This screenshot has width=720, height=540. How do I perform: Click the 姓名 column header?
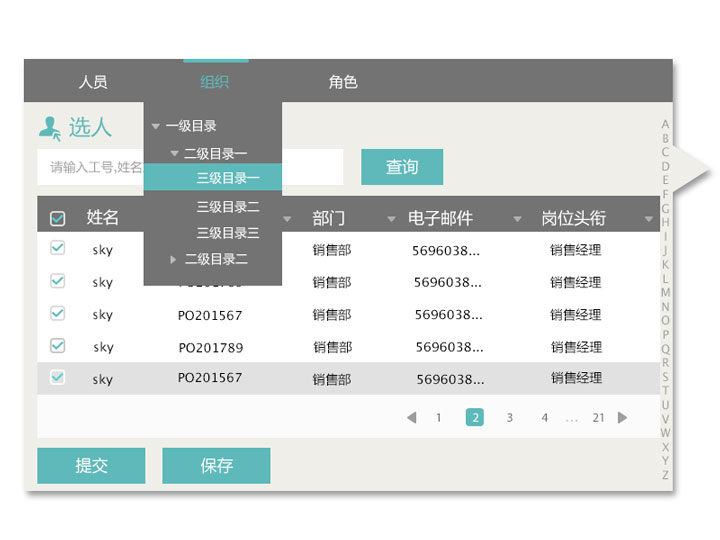click(x=102, y=217)
